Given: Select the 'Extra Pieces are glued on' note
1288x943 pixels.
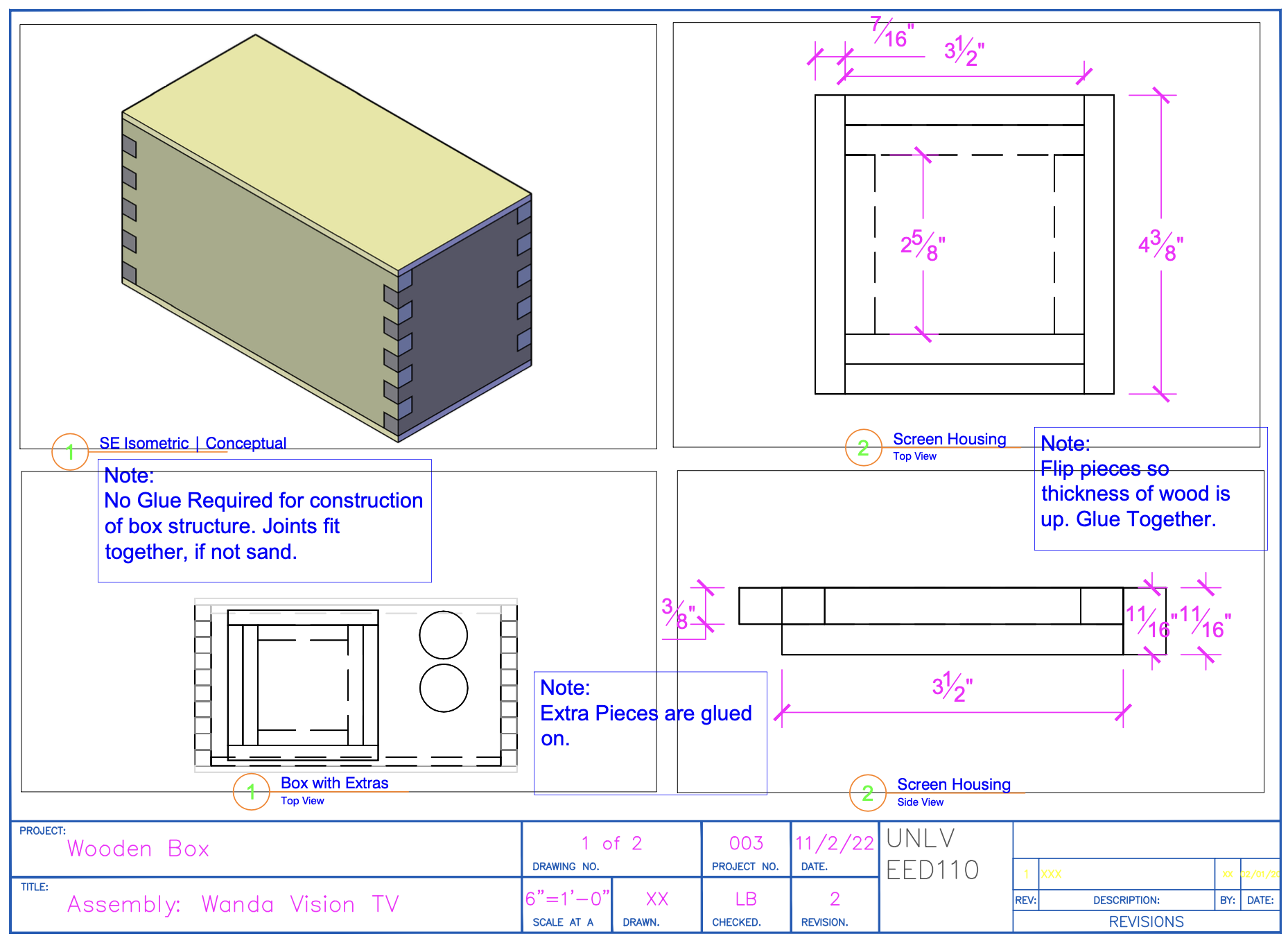Looking at the screenshot, I should pos(650,733).
